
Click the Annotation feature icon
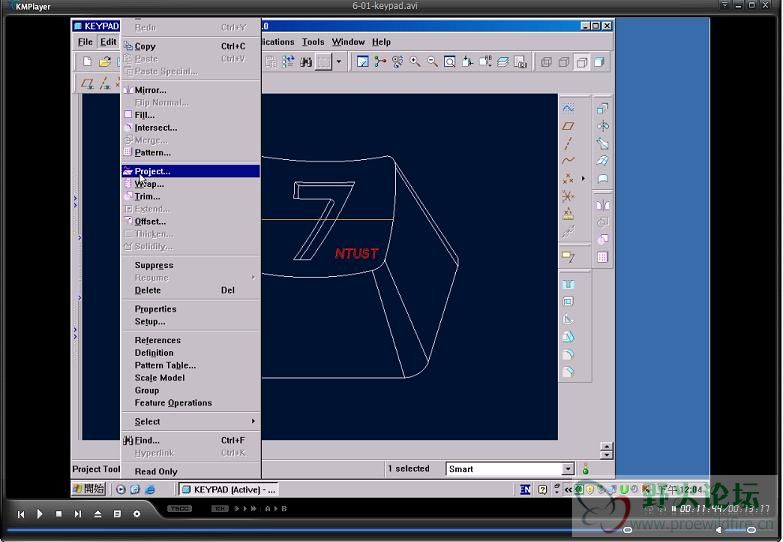[568, 257]
